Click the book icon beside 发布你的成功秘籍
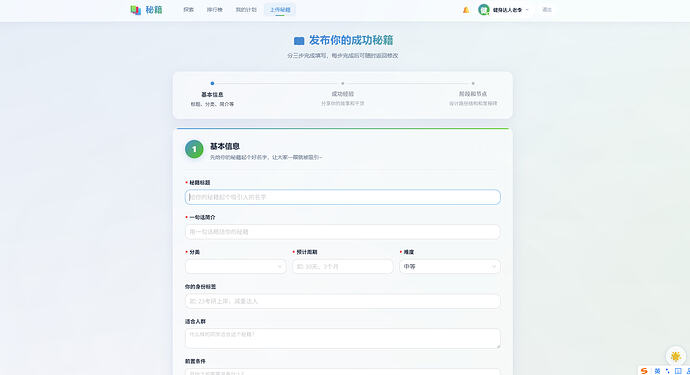 [x=299, y=41]
